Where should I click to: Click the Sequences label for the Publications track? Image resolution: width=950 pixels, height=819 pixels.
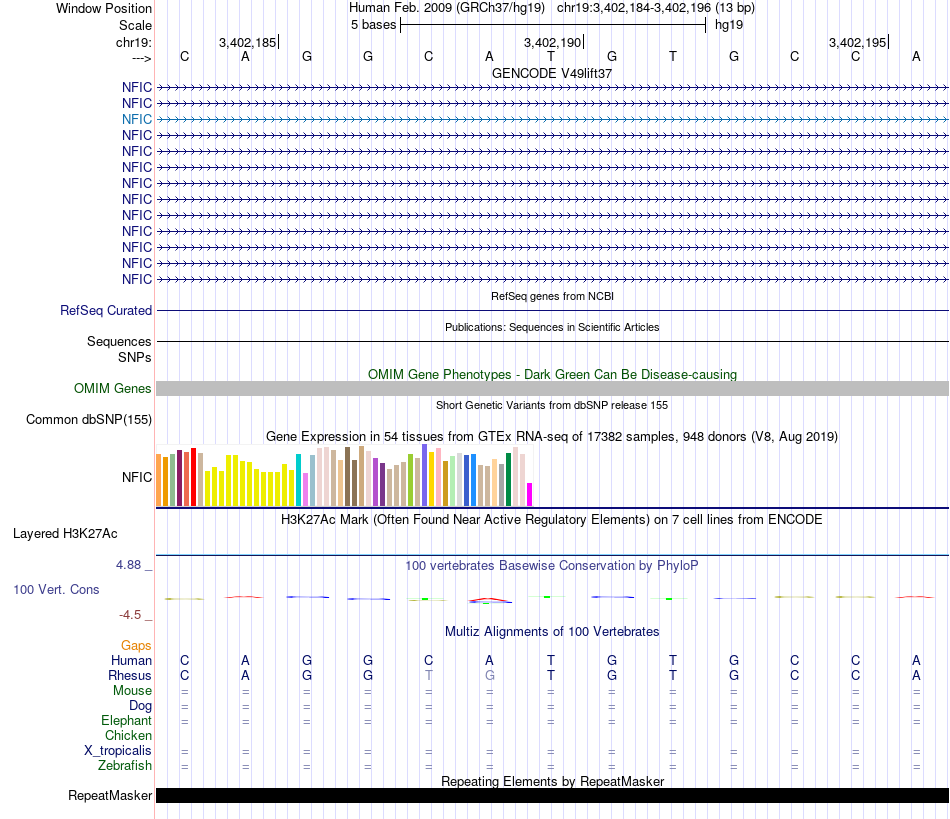119,342
